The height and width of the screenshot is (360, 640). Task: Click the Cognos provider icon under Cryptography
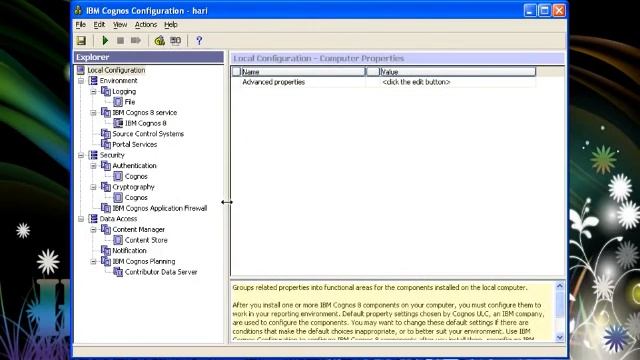(x=118, y=198)
